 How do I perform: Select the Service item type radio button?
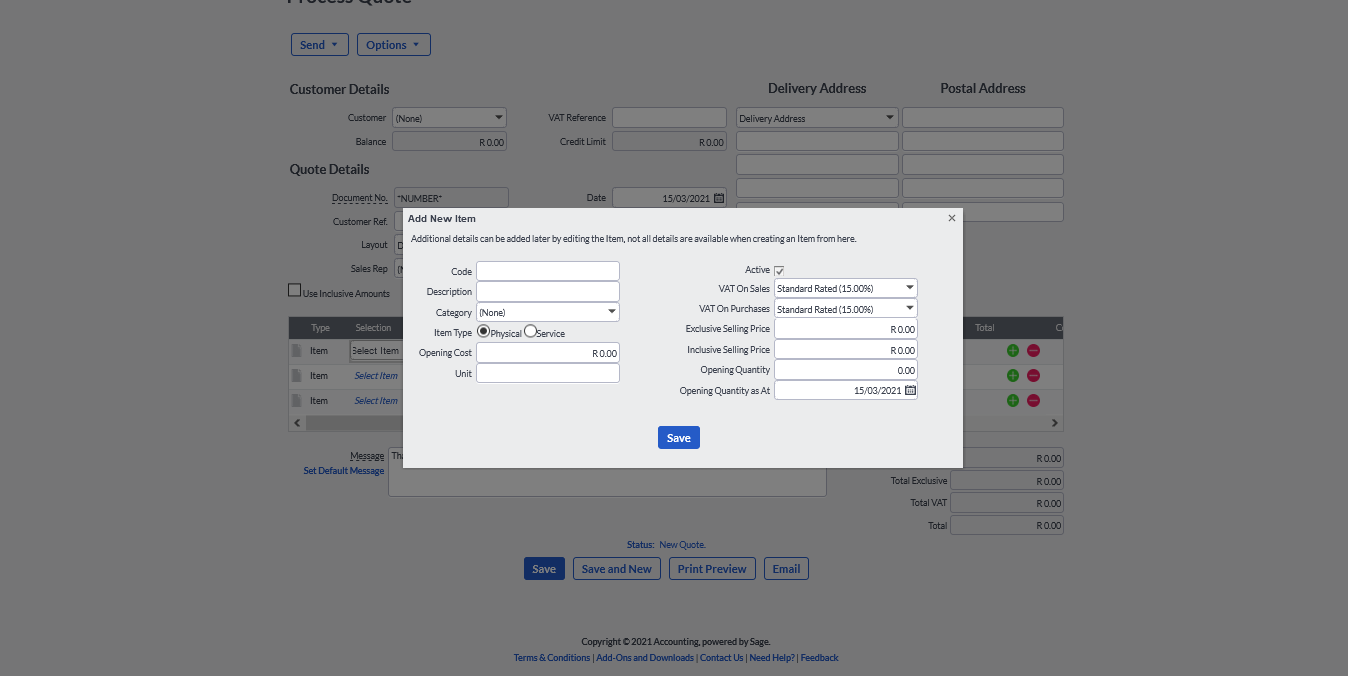(x=530, y=330)
